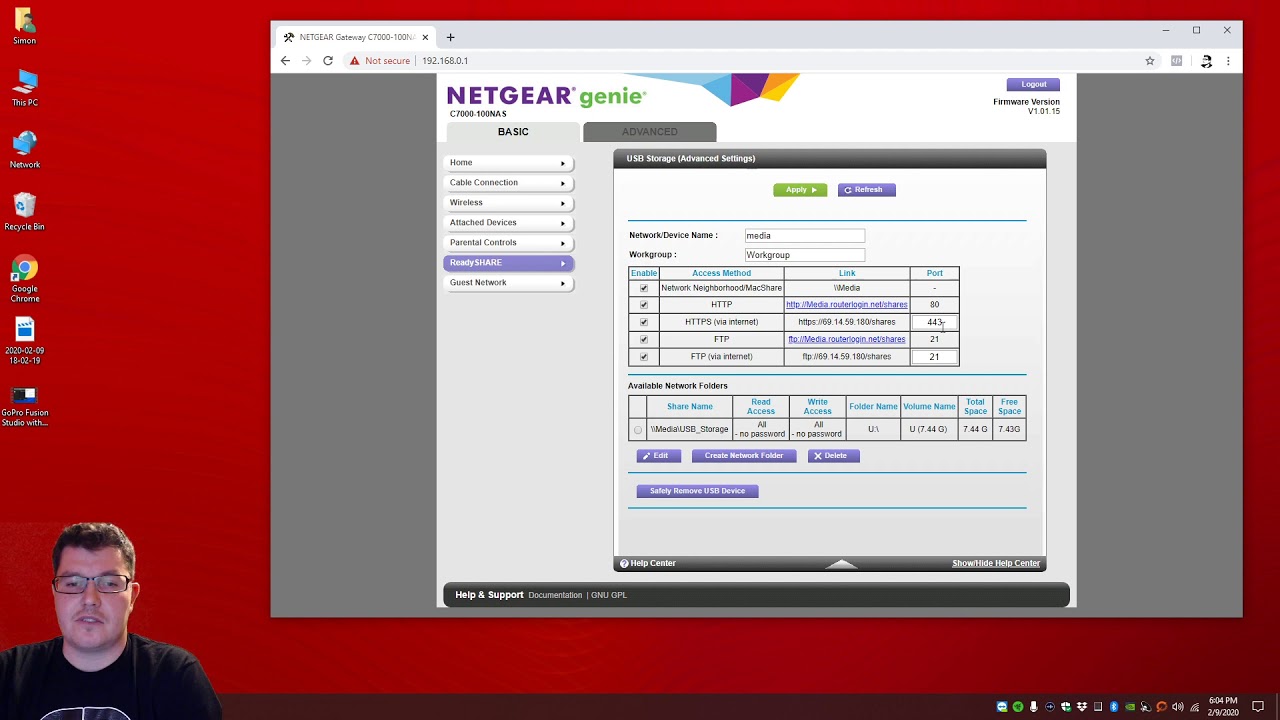This screenshot has width=1280, height=720.
Task: Uncheck Network Neighborhood/MacShare enable box
Action: tap(644, 288)
